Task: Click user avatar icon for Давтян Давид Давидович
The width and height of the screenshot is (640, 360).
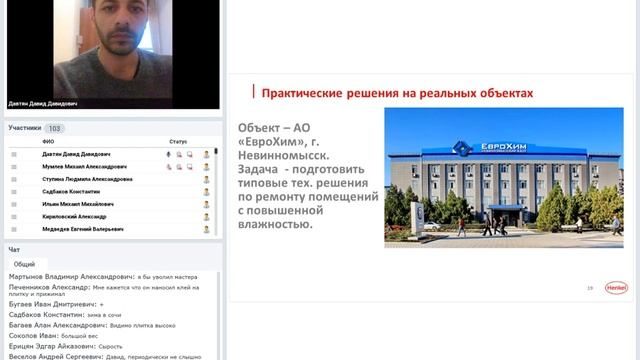Action: click(x=207, y=154)
